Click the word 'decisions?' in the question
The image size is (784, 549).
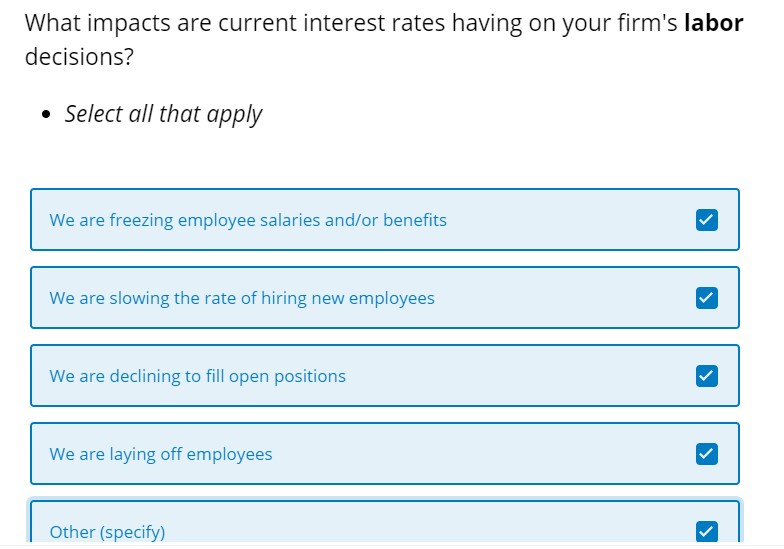coord(80,56)
